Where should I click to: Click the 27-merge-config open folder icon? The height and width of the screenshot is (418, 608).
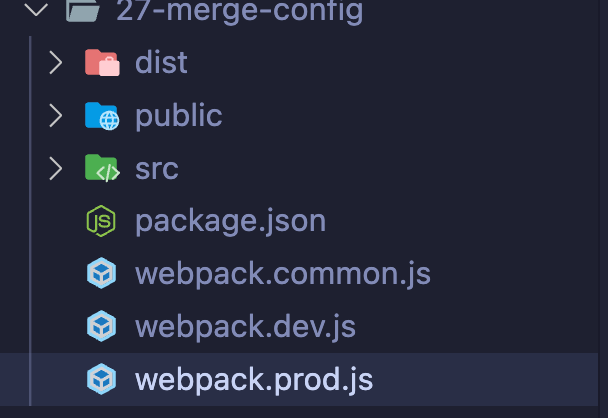click(83, 10)
